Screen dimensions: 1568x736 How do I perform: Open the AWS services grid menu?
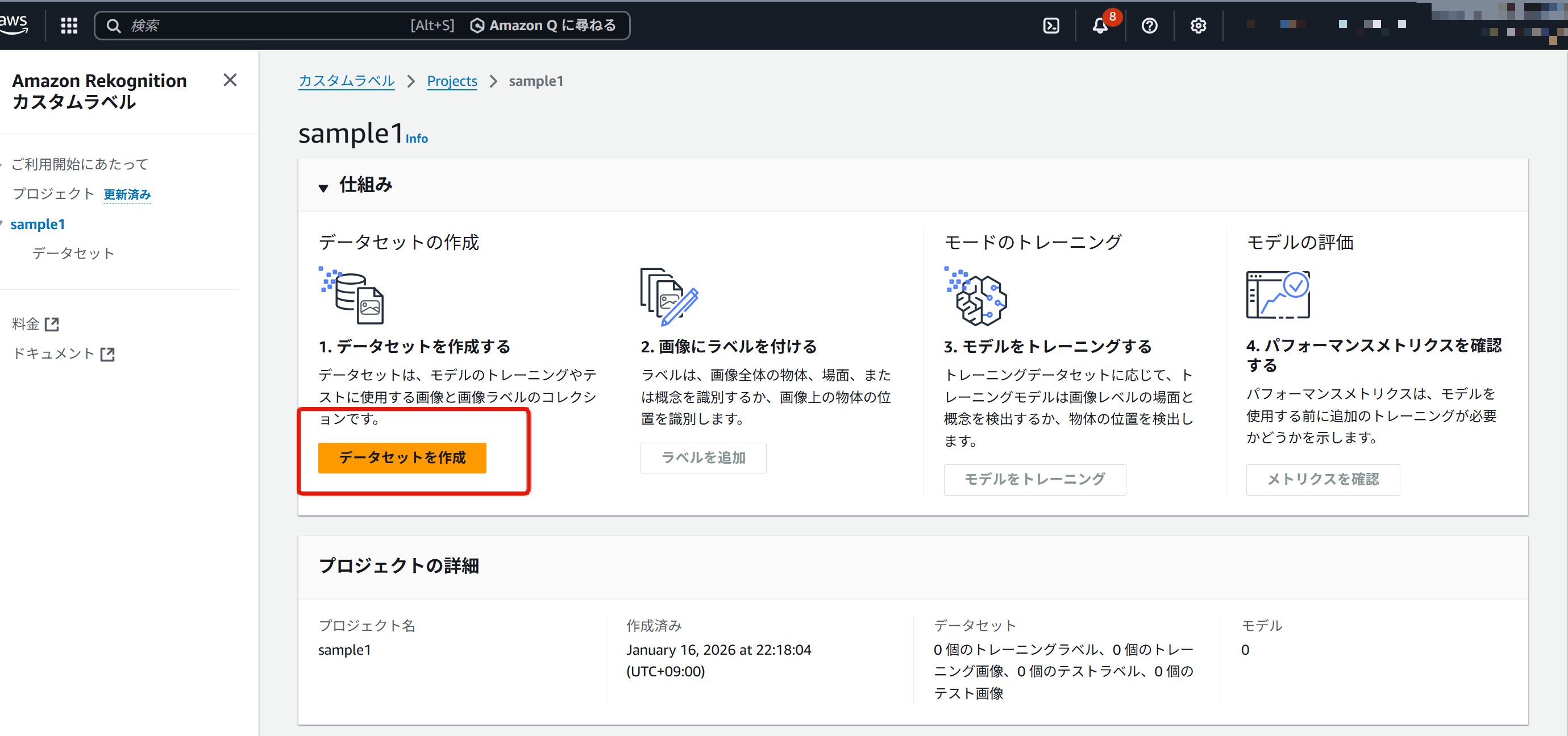pos(69,26)
